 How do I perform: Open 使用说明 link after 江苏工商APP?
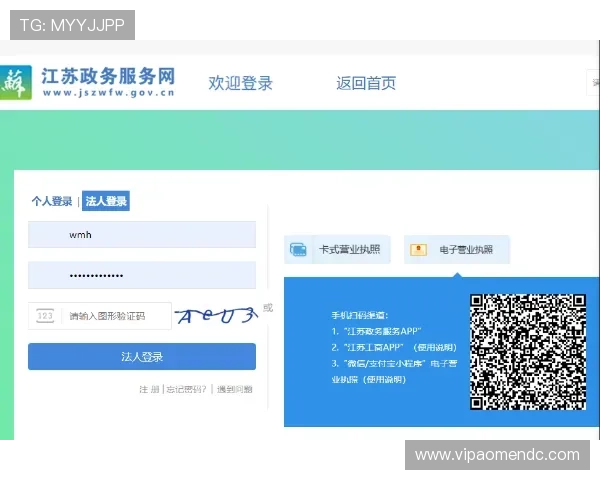[x=437, y=348]
